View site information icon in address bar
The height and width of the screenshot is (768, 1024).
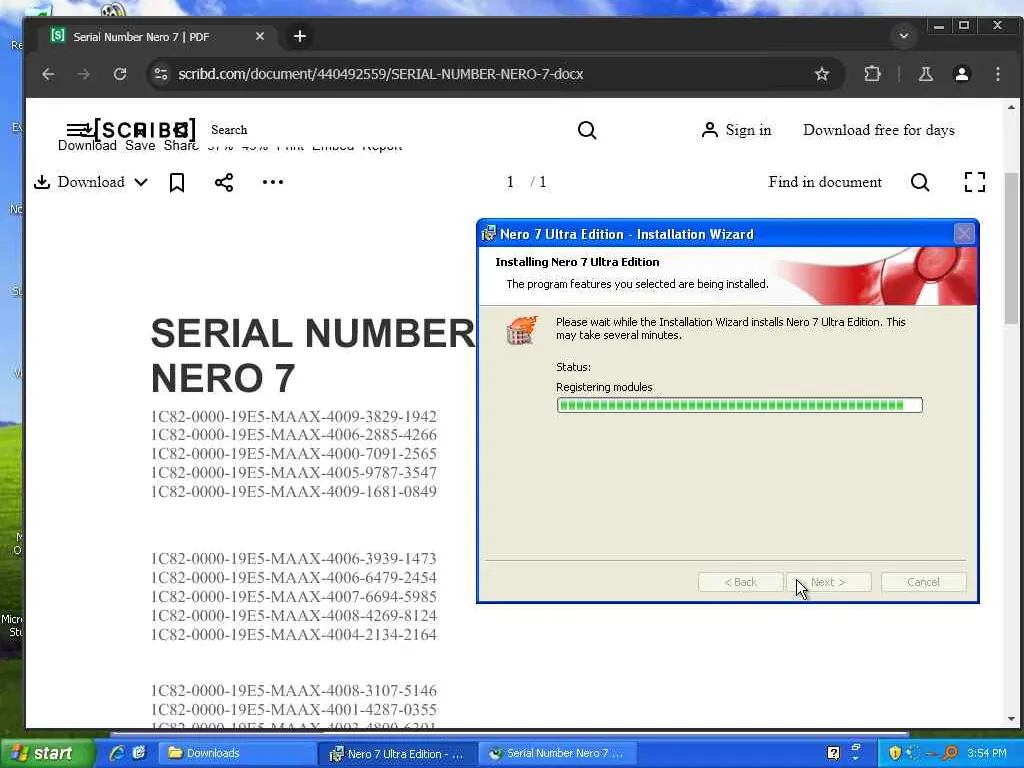161,74
